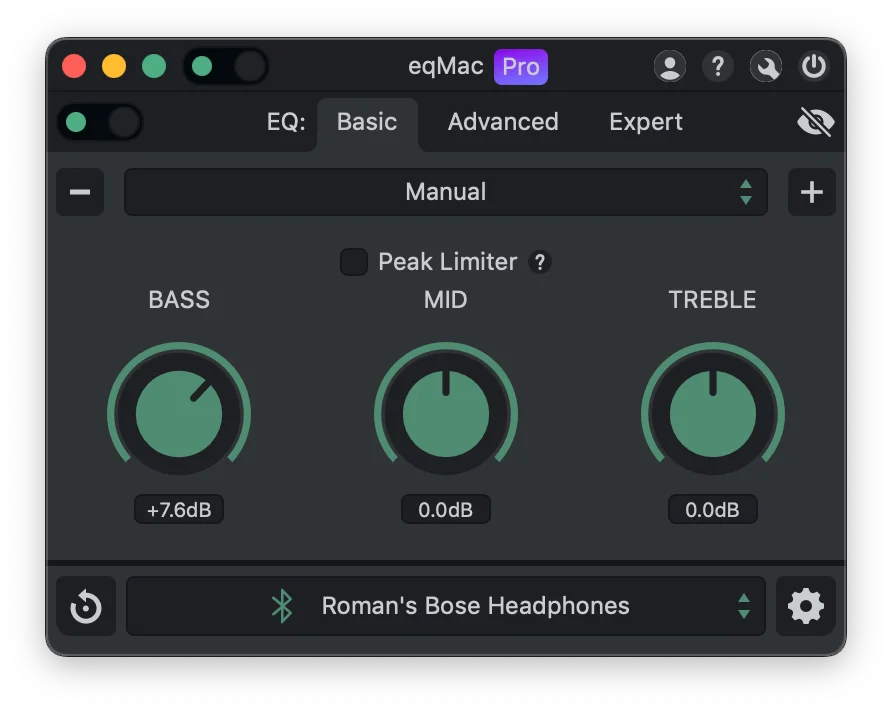Click the Bluetooth icon of output device
Image resolution: width=892 pixels, height=710 pixels.
pyautogui.click(x=282, y=606)
